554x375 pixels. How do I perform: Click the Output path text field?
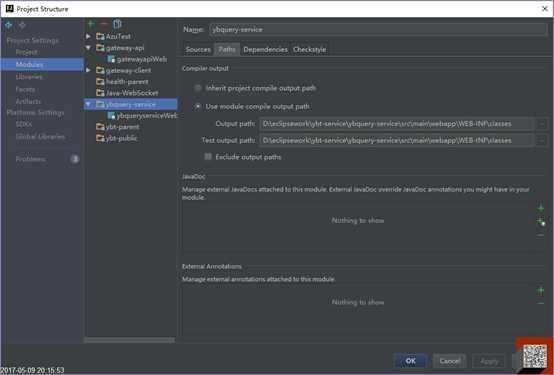(x=396, y=124)
